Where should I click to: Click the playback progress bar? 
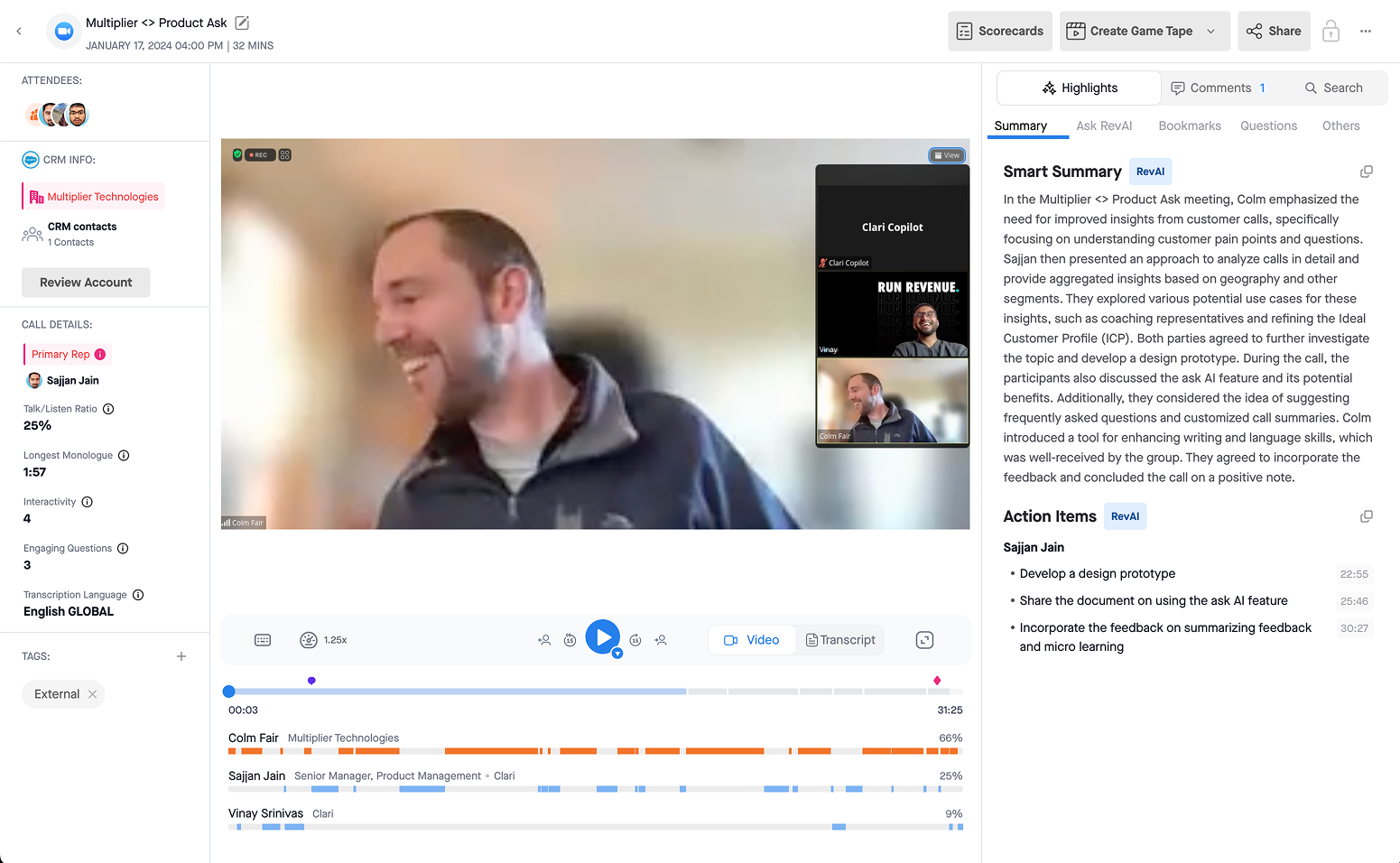pyautogui.click(x=596, y=691)
